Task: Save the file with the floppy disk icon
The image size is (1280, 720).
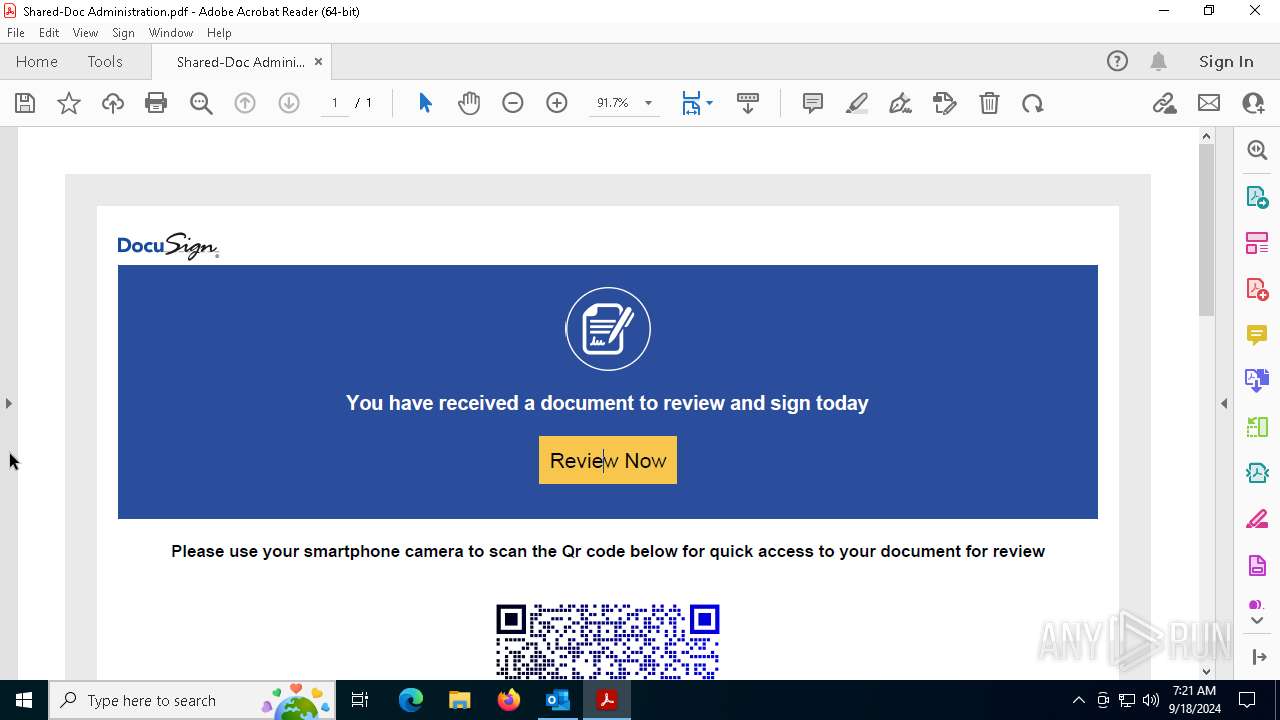Action: [25, 103]
